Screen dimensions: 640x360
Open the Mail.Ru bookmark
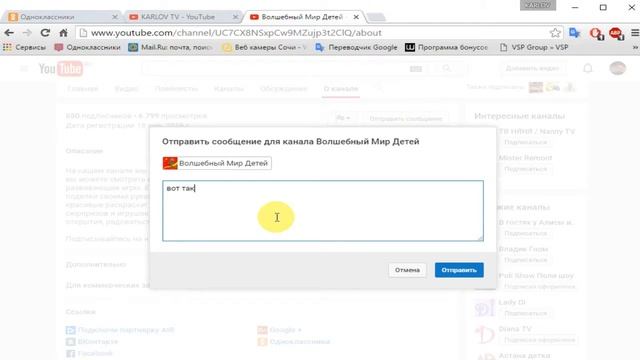[x=170, y=47]
